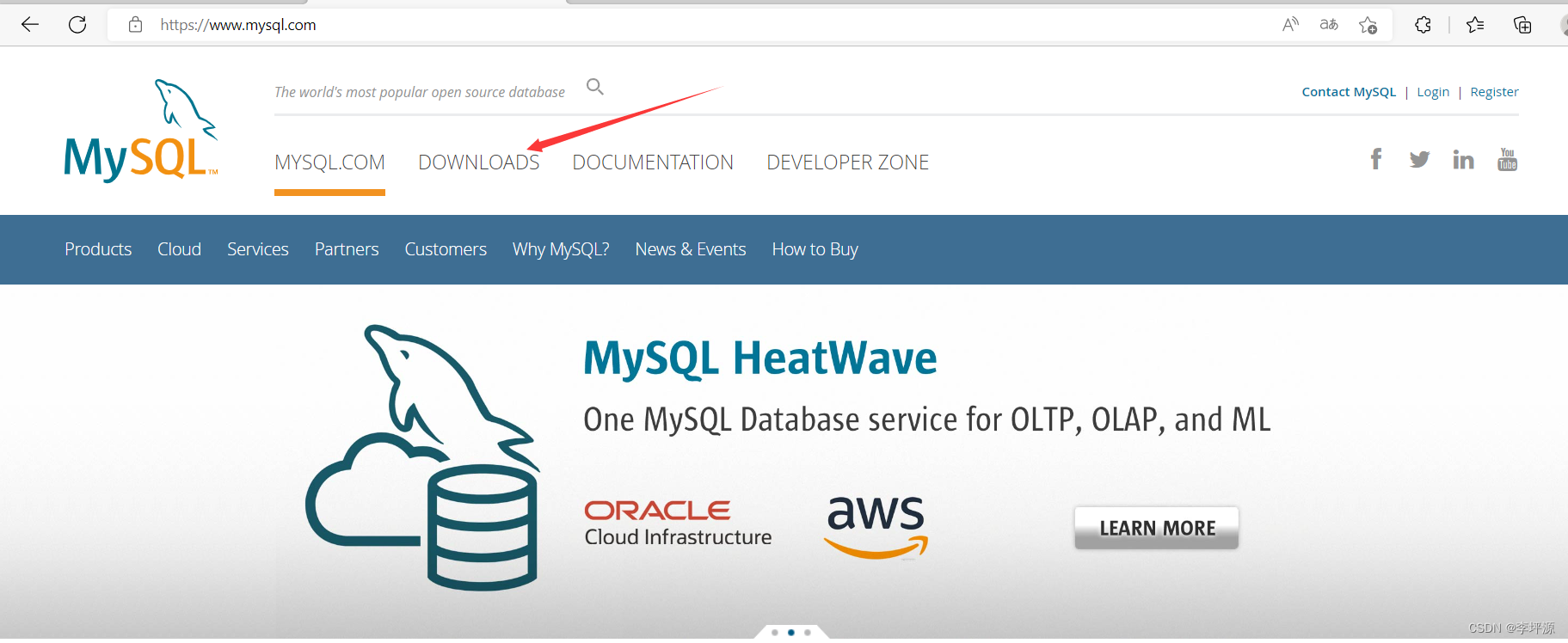The height and width of the screenshot is (643, 1568).
Task: Click the MySQL HeatWave headline
Action: pos(760,358)
